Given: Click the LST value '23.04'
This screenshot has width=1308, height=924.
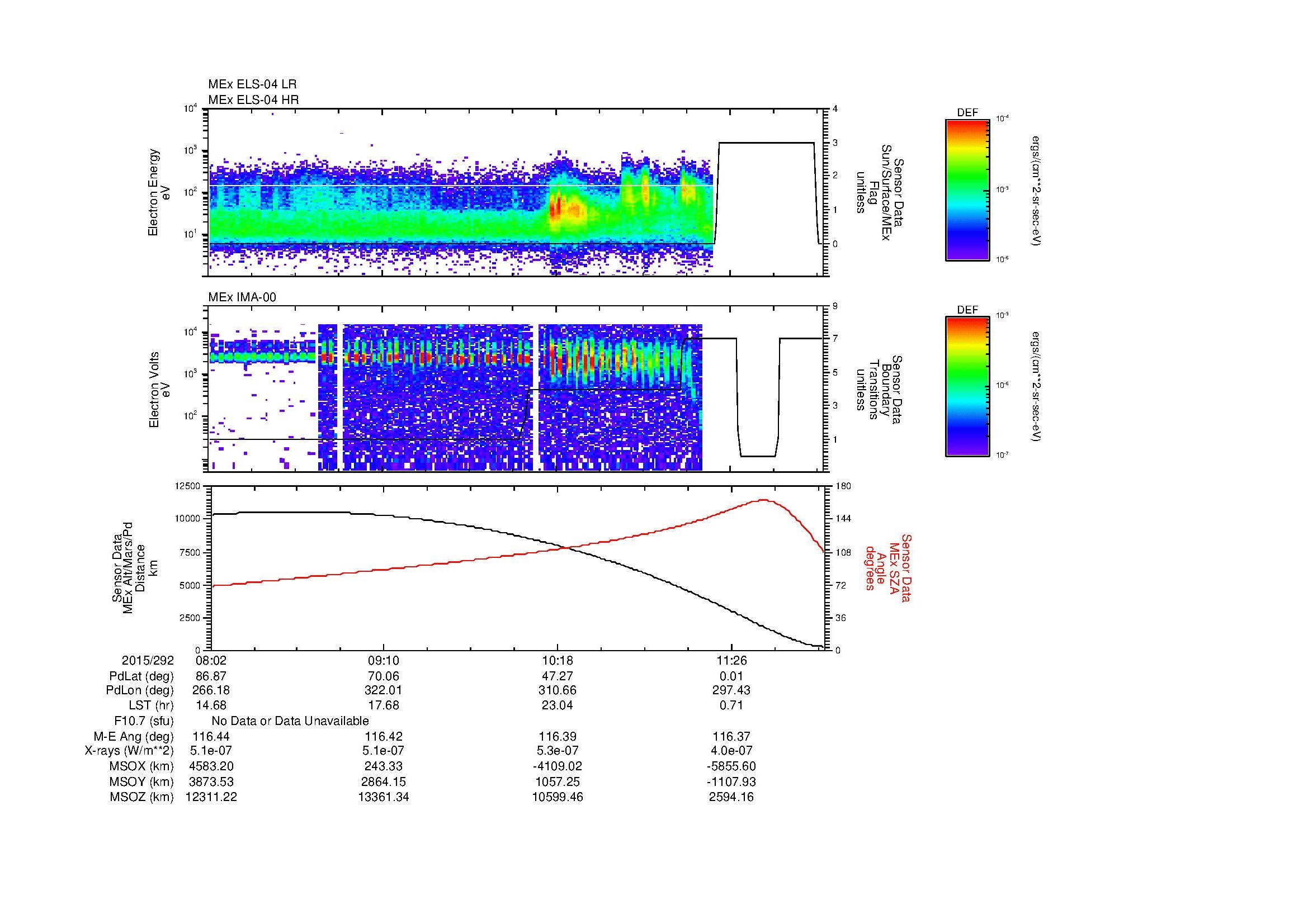Looking at the screenshot, I should [x=557, y=705].
